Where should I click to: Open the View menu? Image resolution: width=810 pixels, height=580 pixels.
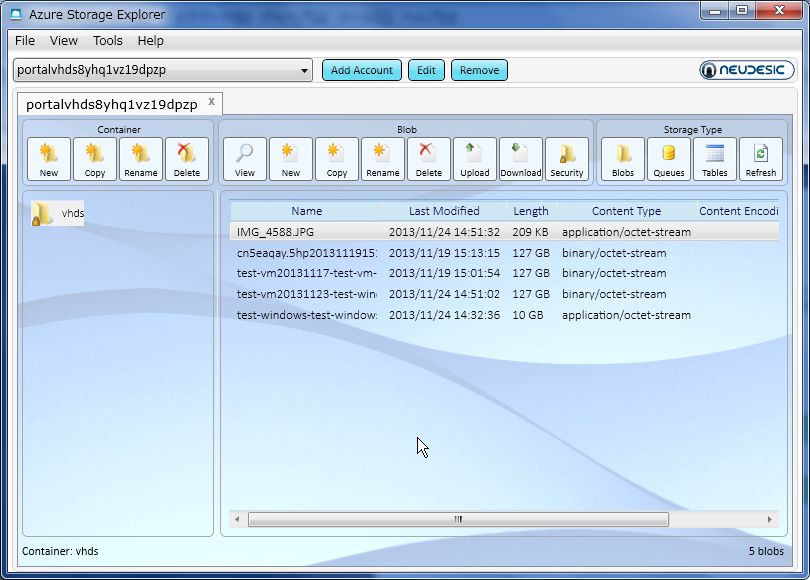click(x=64, y=40)
